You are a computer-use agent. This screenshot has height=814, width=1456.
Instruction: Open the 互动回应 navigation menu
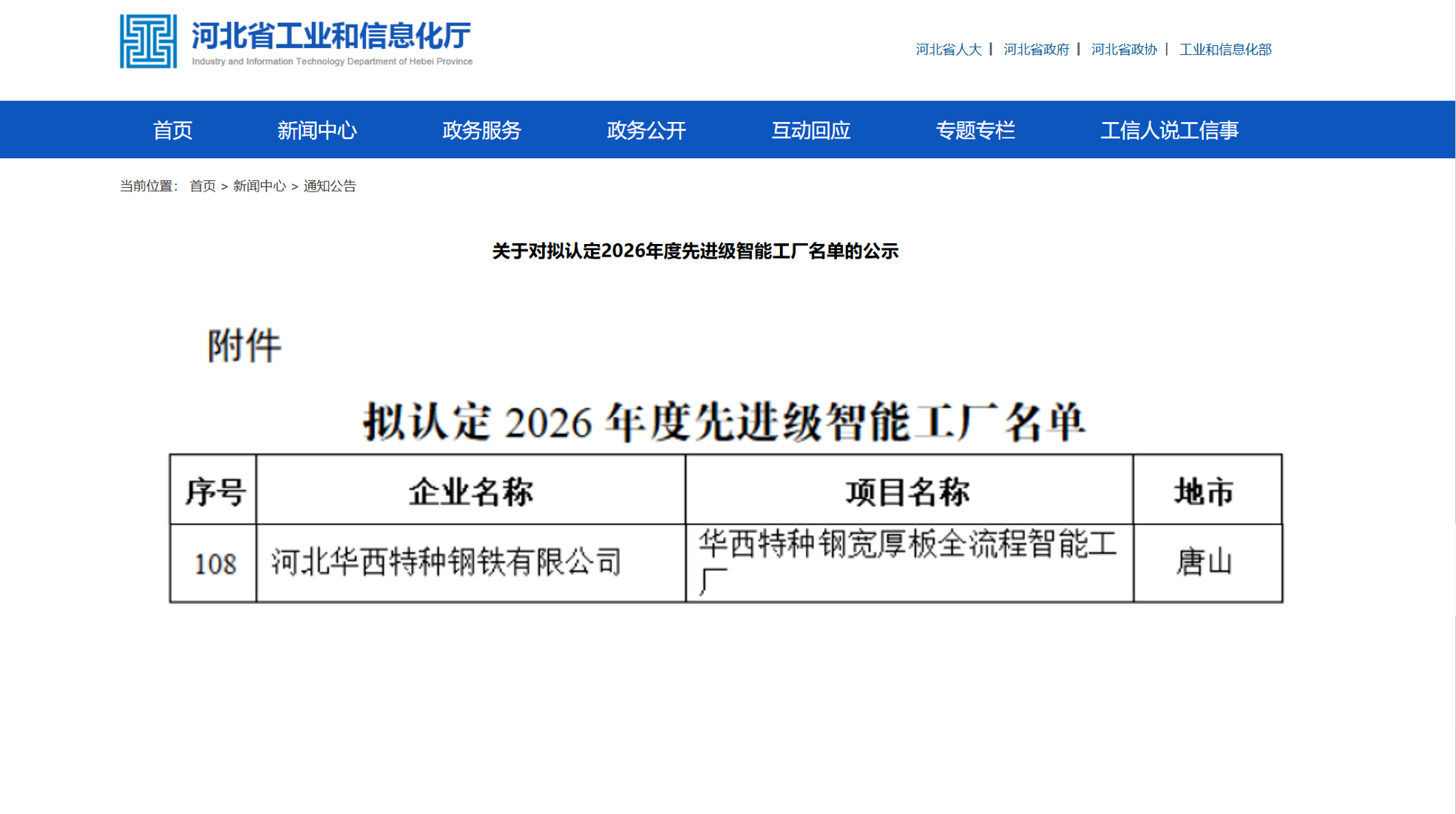click(x=811, y=130)
